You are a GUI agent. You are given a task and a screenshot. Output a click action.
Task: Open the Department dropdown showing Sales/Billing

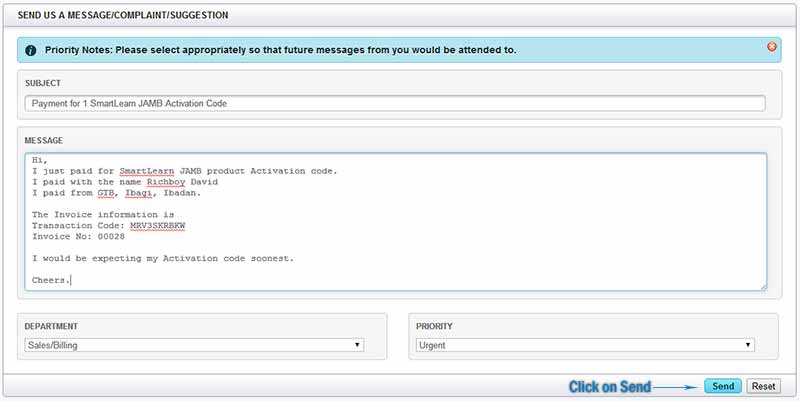[x=194, y=345]
